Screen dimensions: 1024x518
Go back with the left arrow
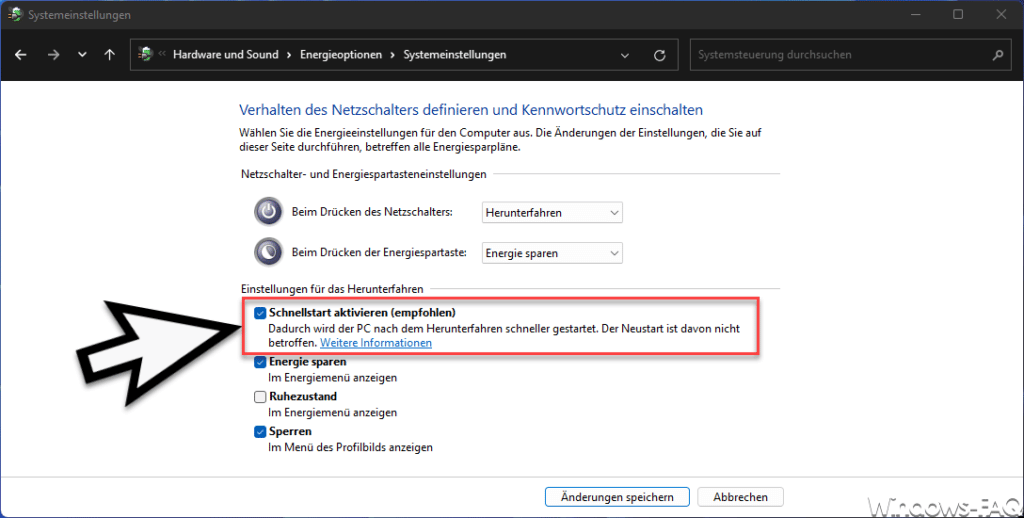click(x=21, y=55)
